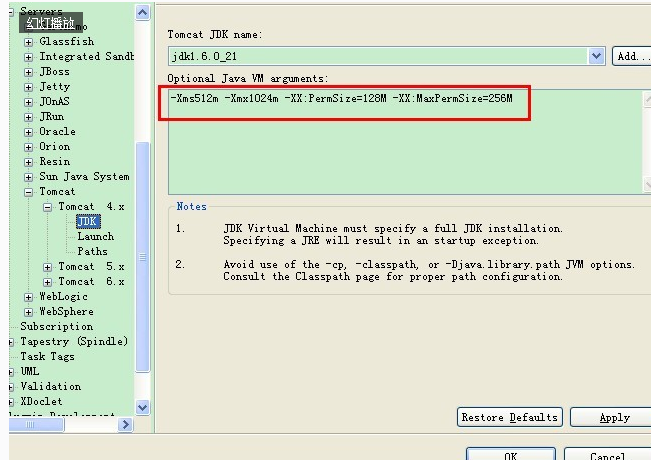Select Tomcat 5.x tree item
651x460 pixels.
tap(91, 266)
